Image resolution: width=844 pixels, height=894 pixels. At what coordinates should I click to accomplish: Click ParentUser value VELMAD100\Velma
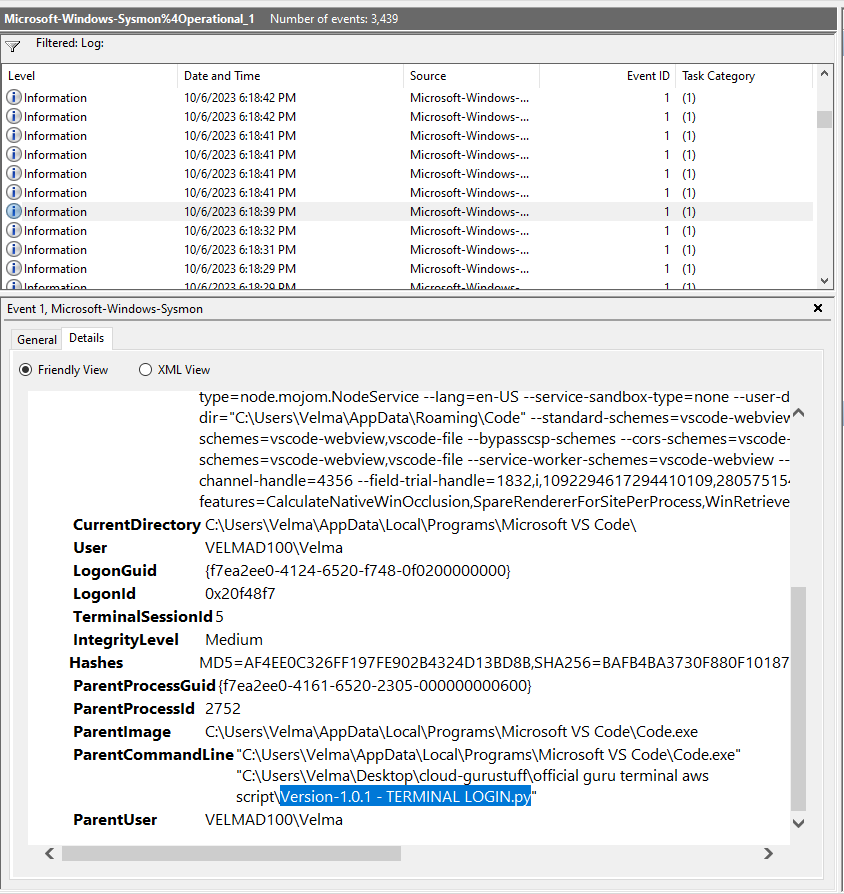[x=274, y=820]
